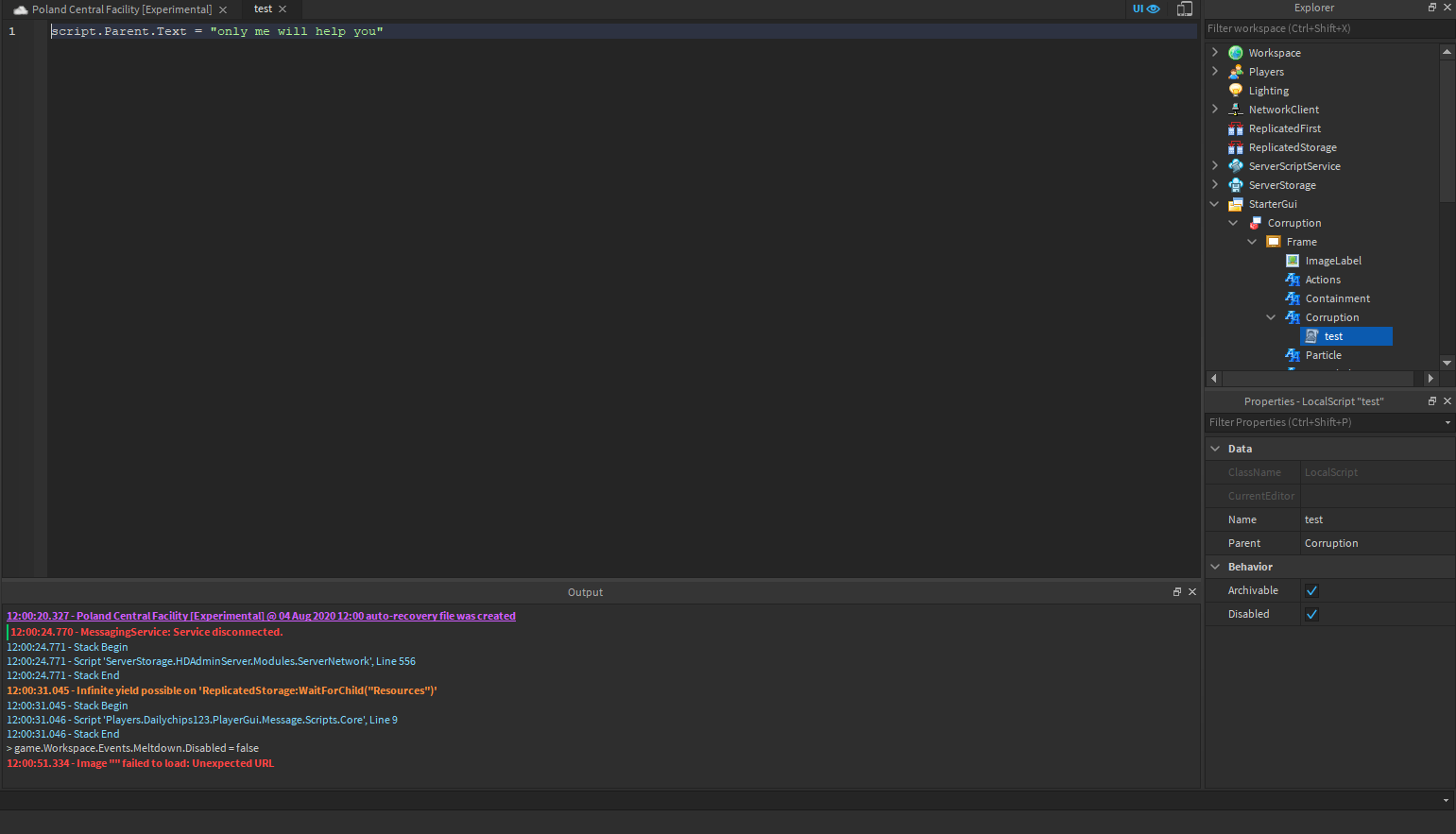Toggle the Disabled checkbox
Viewport: 1456px width, 834px height.
click(1311, 614)
